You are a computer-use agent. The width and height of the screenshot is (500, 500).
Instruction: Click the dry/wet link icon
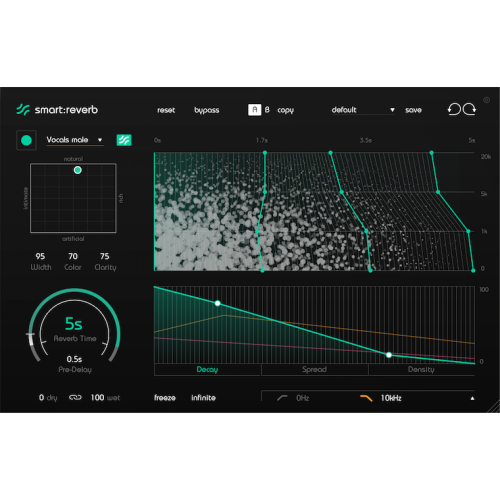click(75, 397)
